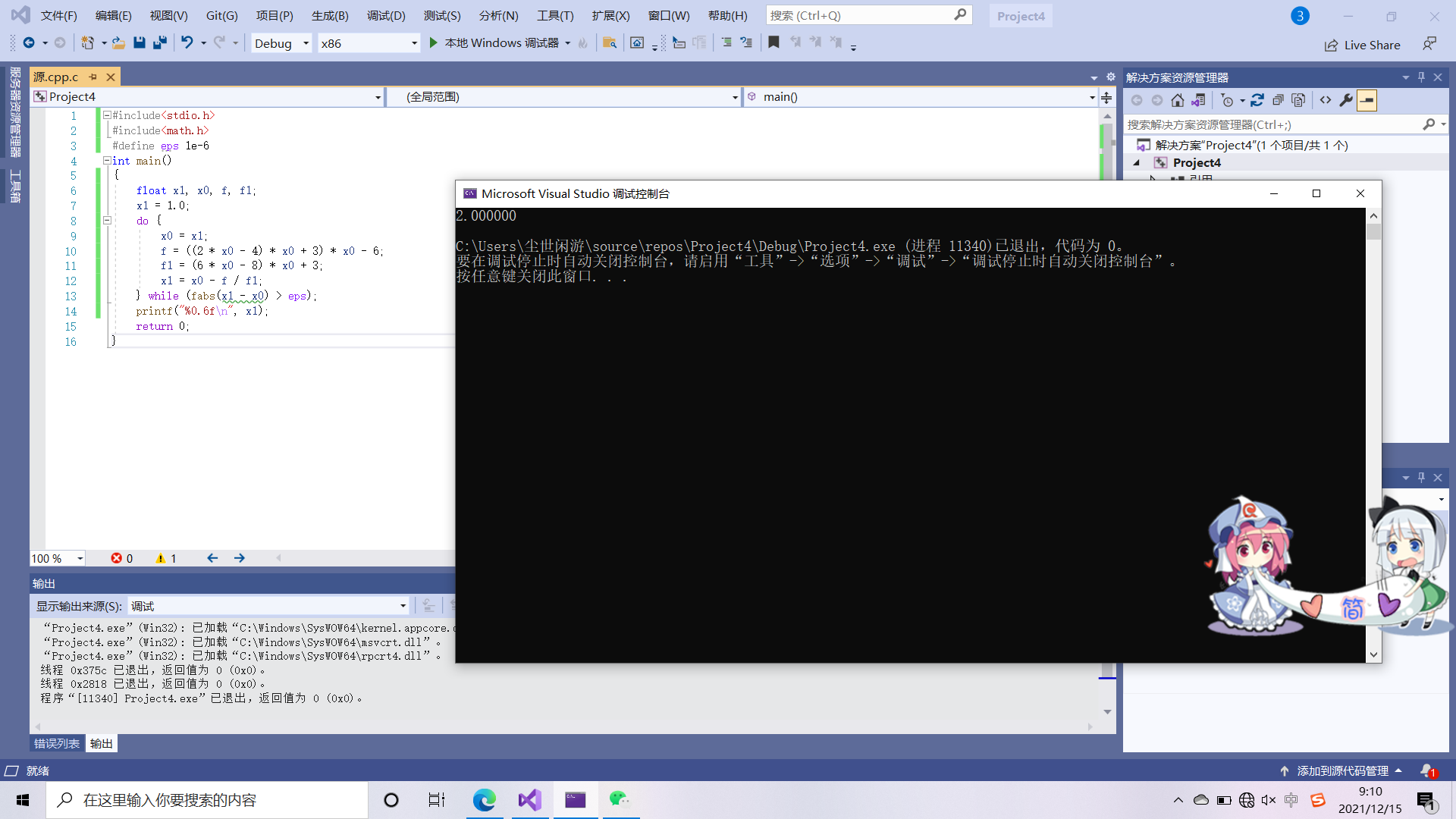Click the bookmark toggle icon in toolbar
This screenshot has width=1456, height=819.
point(773,43)
